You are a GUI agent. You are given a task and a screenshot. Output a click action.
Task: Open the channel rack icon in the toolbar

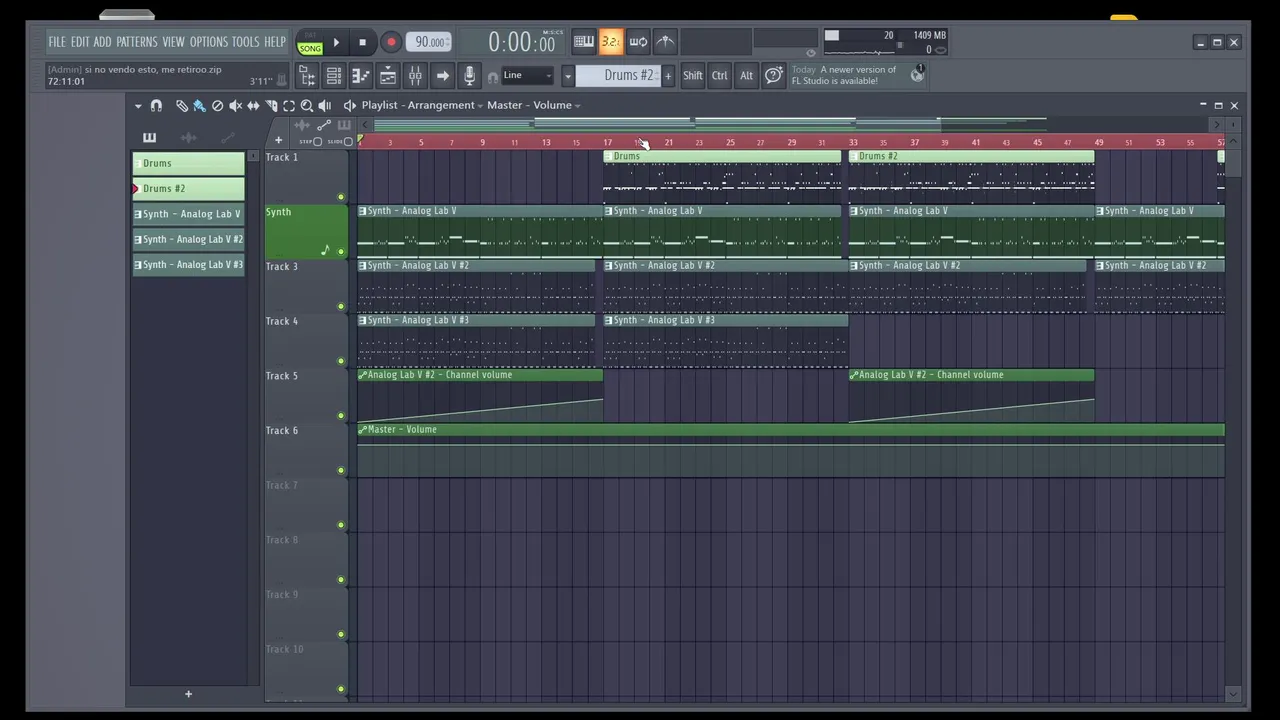click(334, 76)
